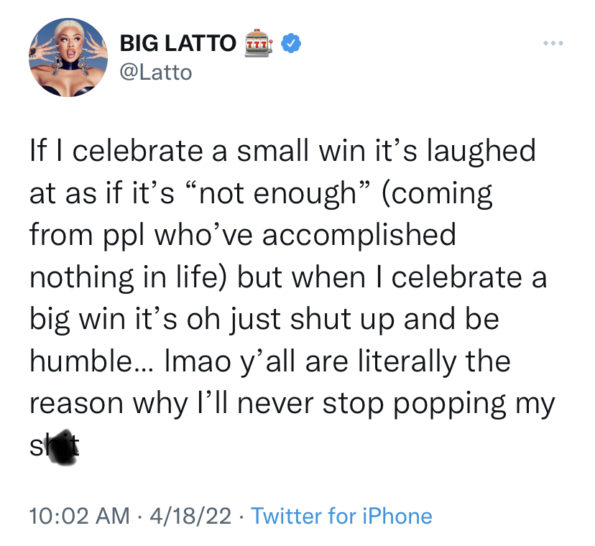Click the opening words "If I celebrate"

(116, 151)
